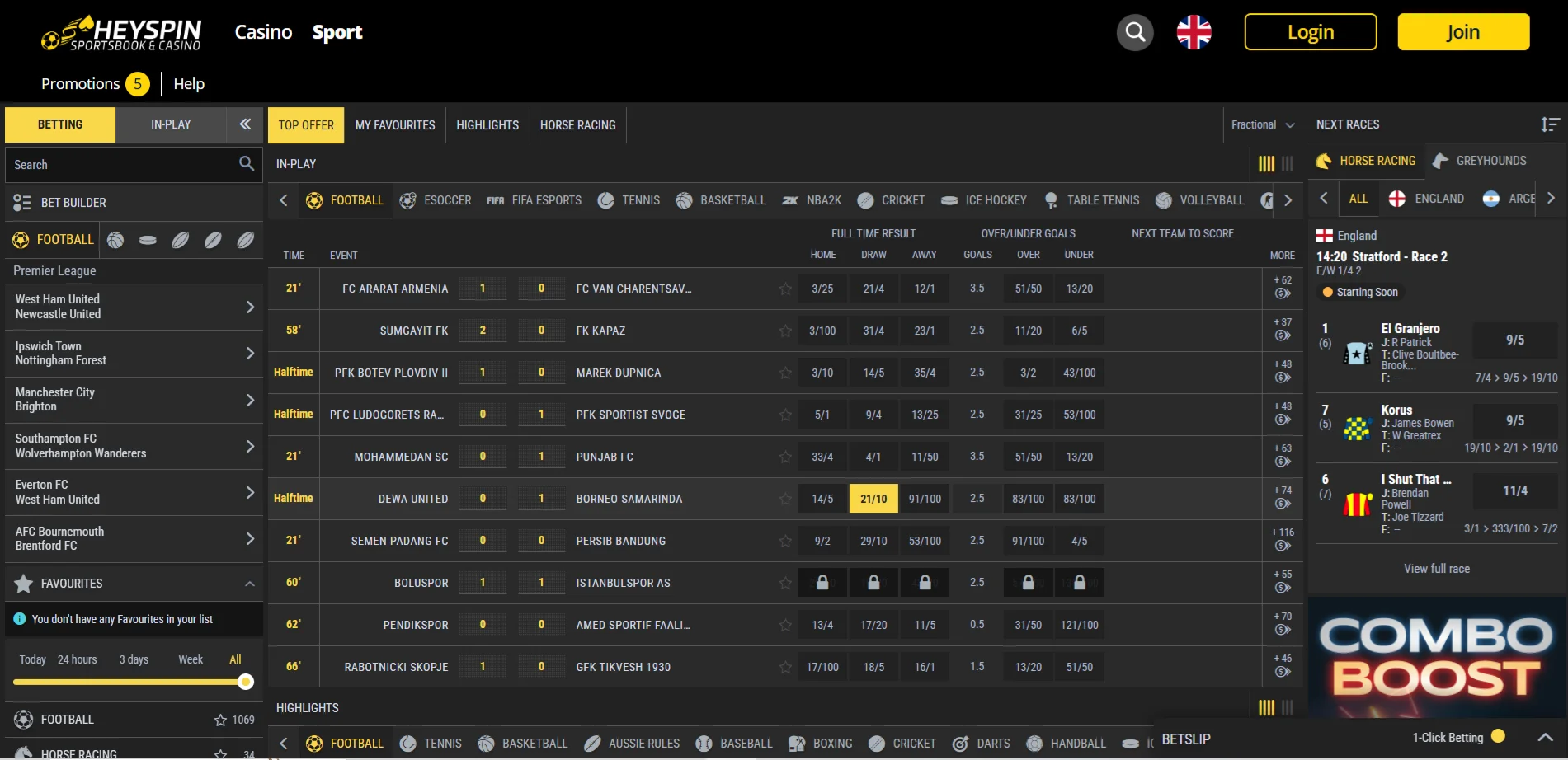Open the Combo Boost banner

tap(1436, 657)
